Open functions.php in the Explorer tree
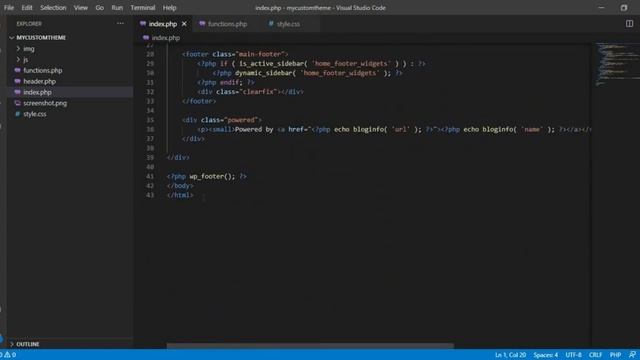This screenshot has height=360, width=640. [x=43, y=71]
